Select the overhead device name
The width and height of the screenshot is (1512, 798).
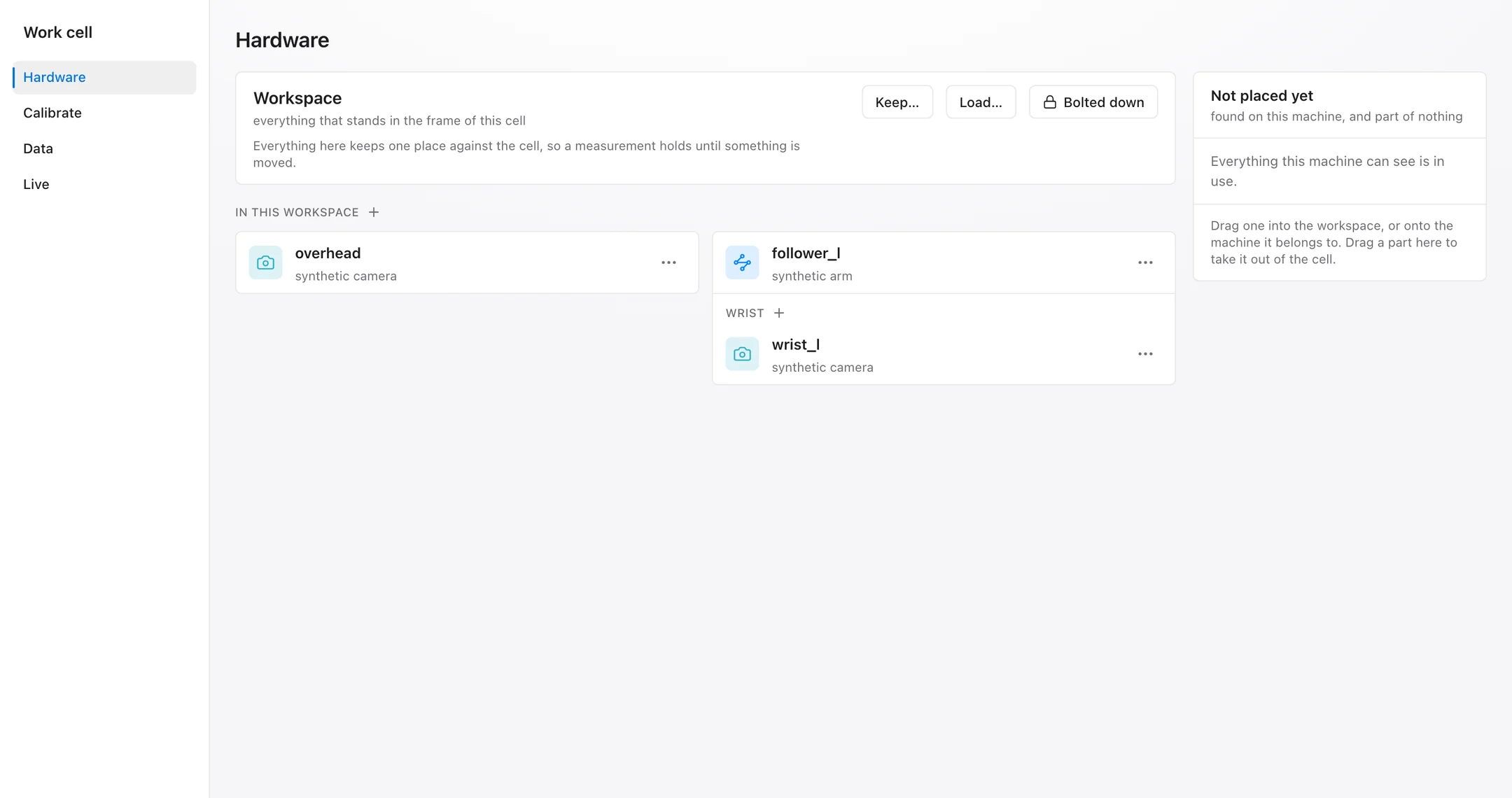(328, 253)
